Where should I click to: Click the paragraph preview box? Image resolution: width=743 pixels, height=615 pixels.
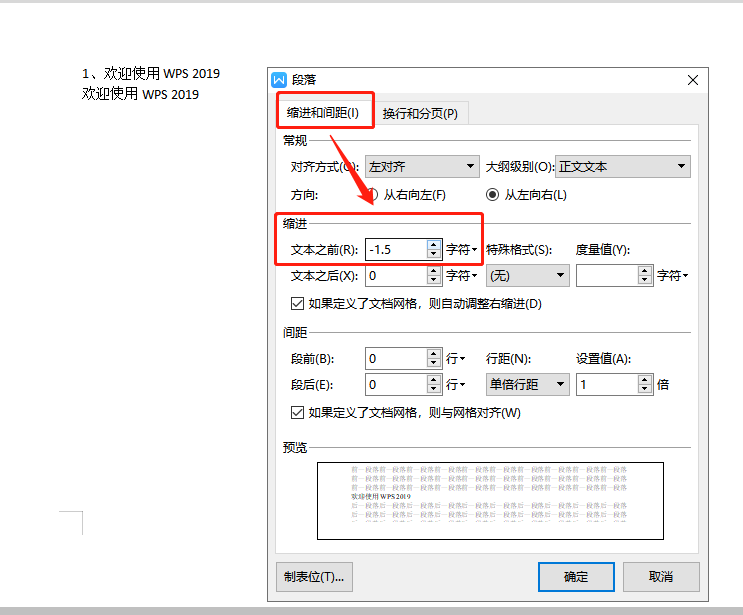pos(490,501)
